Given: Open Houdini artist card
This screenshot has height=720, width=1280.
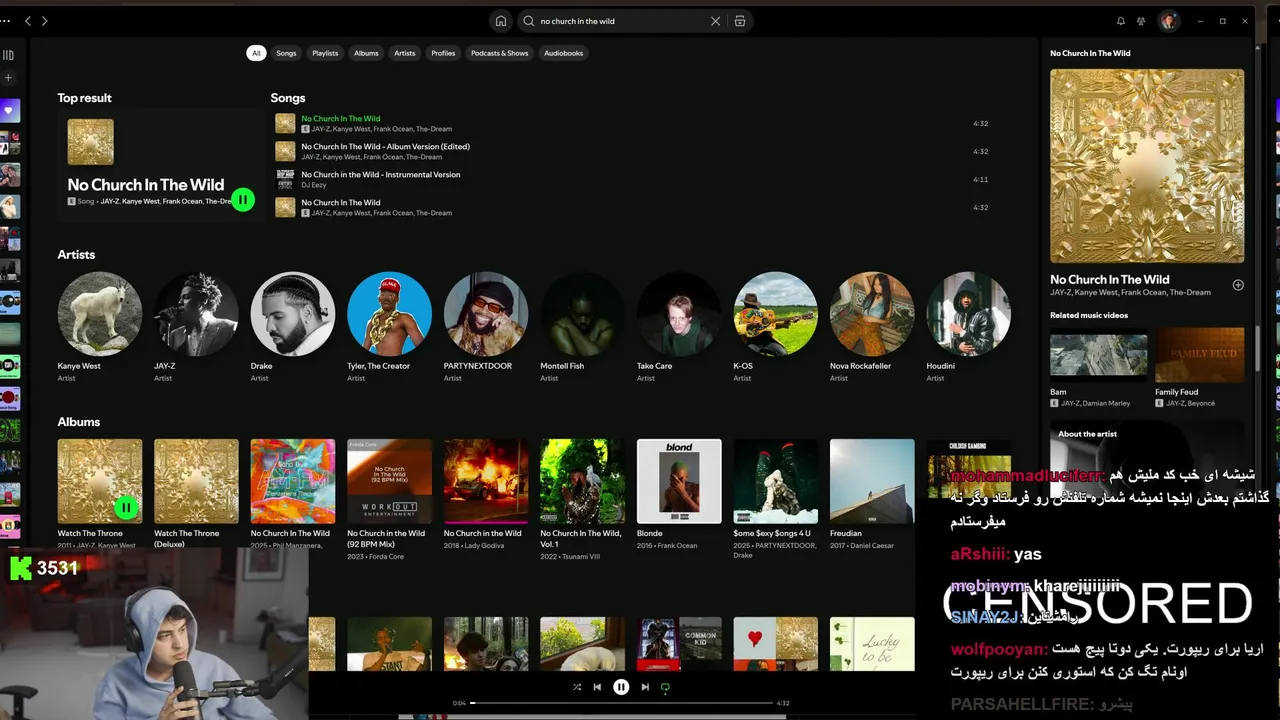Looking at the screenshot, I should pos(968,326).
